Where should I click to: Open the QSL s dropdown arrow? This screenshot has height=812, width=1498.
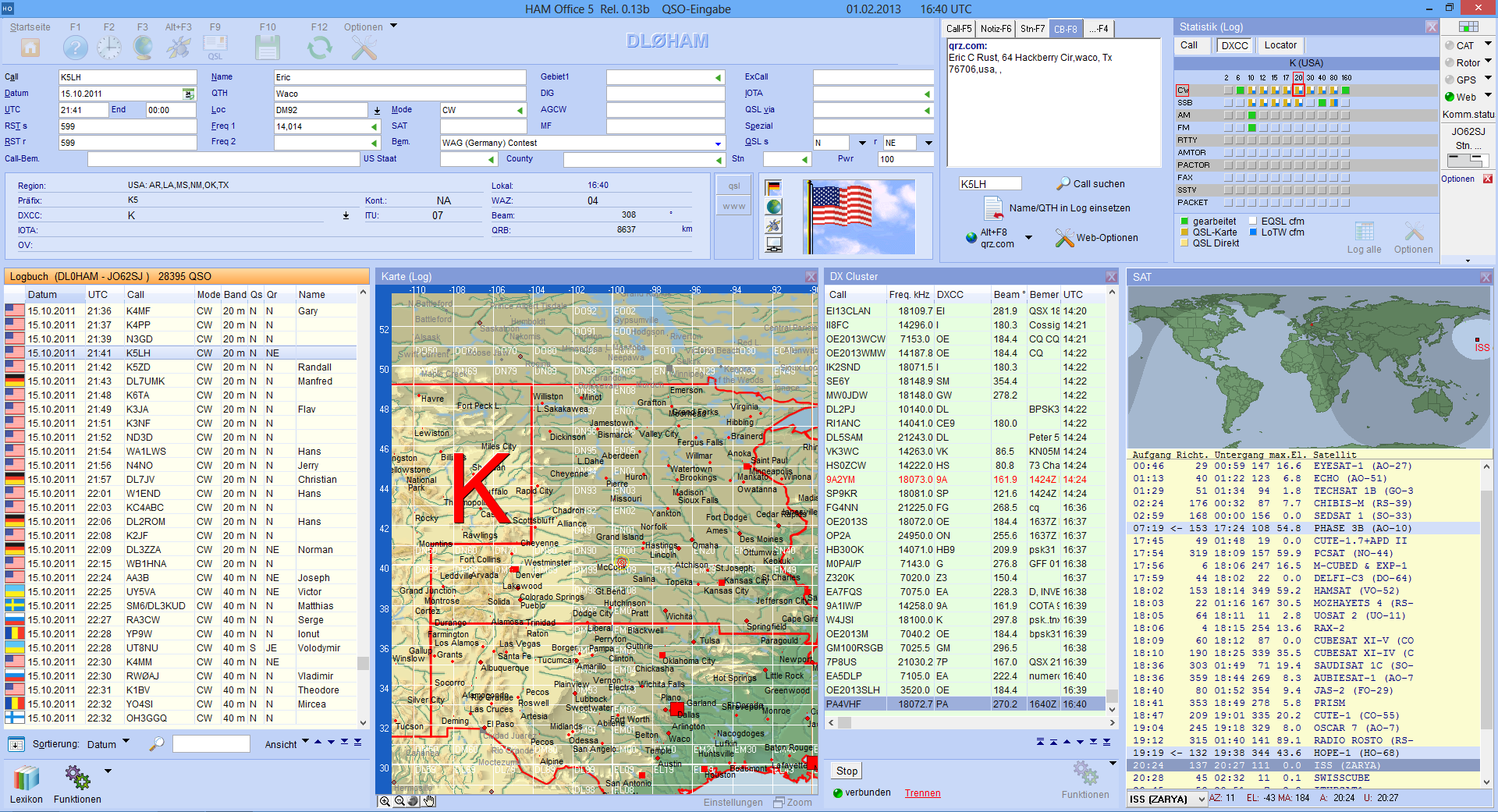click(862, 144)
